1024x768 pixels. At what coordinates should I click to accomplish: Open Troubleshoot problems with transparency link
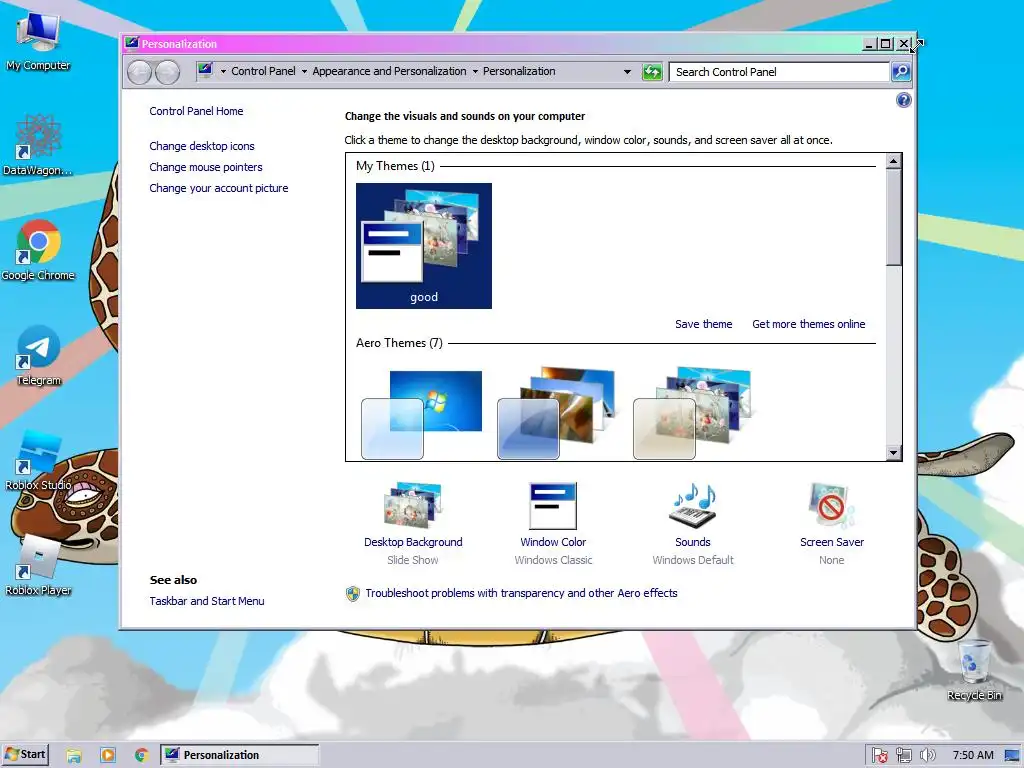(521, 593)
